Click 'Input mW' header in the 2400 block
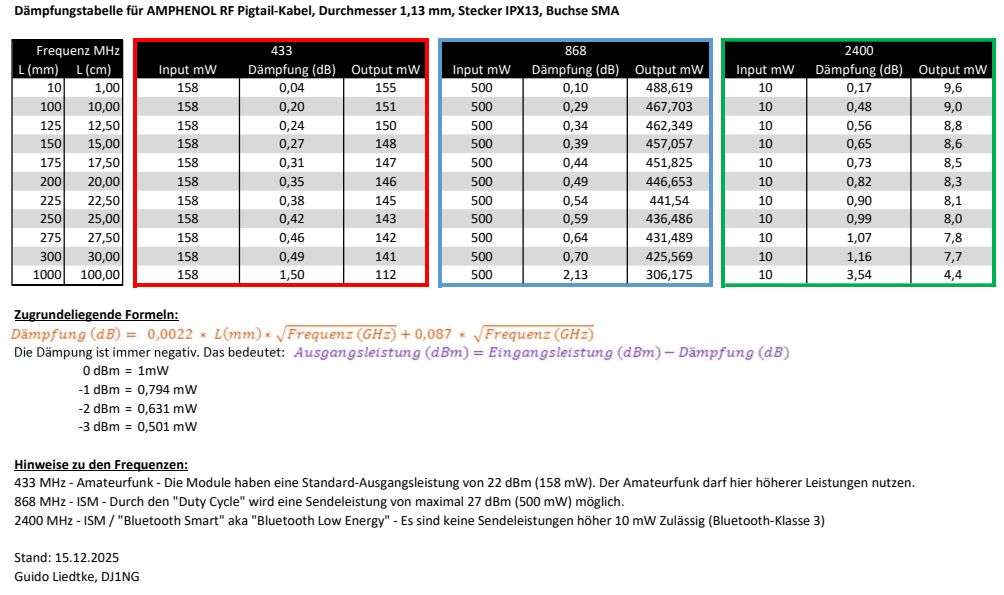 click(765, 70)
